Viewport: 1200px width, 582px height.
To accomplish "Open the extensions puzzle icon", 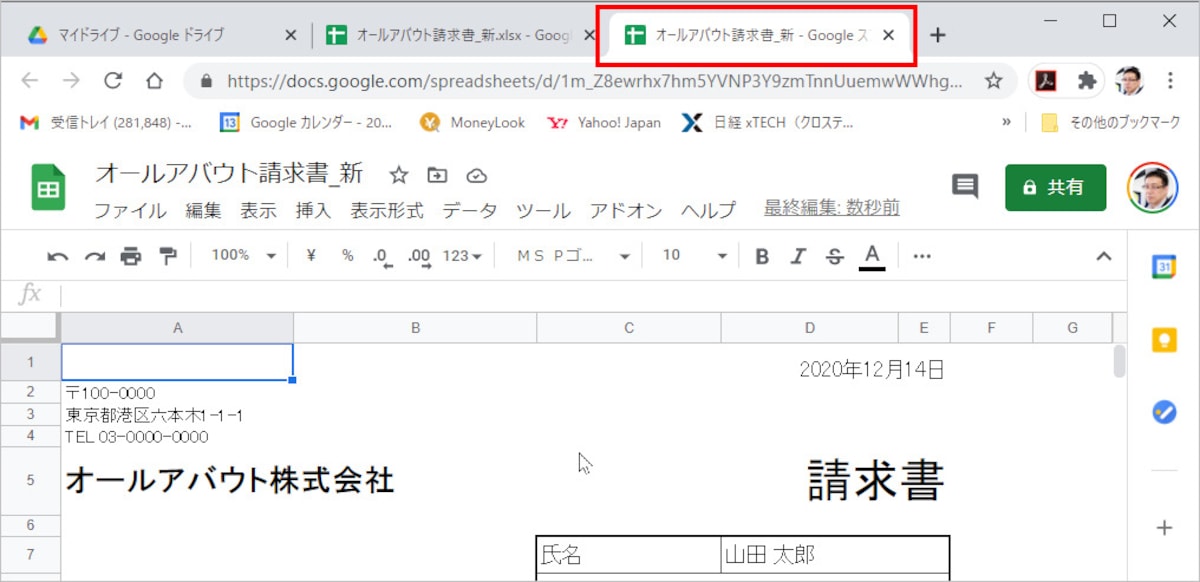I will pyautogui.click(x=1087, y=81).
